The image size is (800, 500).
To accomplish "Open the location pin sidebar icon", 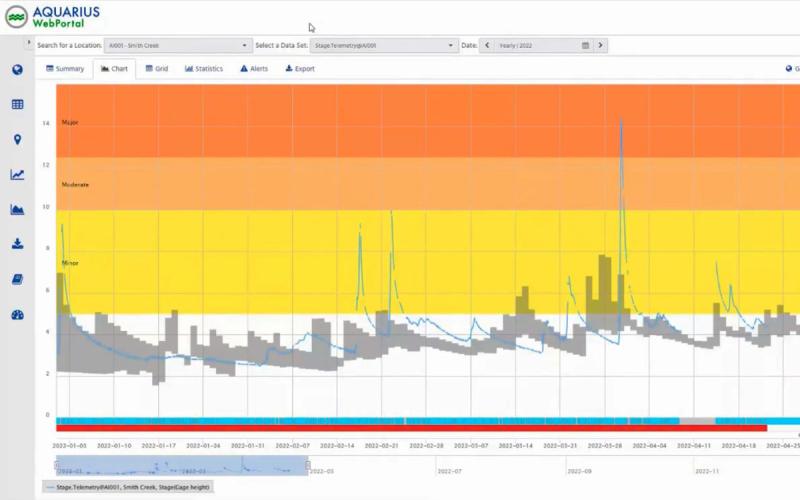I will tap(17, 139).
